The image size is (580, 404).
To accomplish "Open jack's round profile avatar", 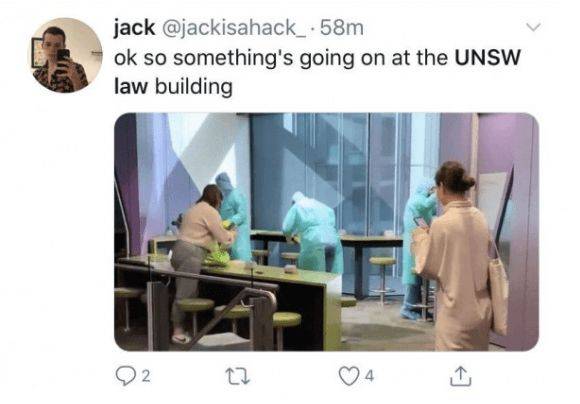I will click(67, 55).
